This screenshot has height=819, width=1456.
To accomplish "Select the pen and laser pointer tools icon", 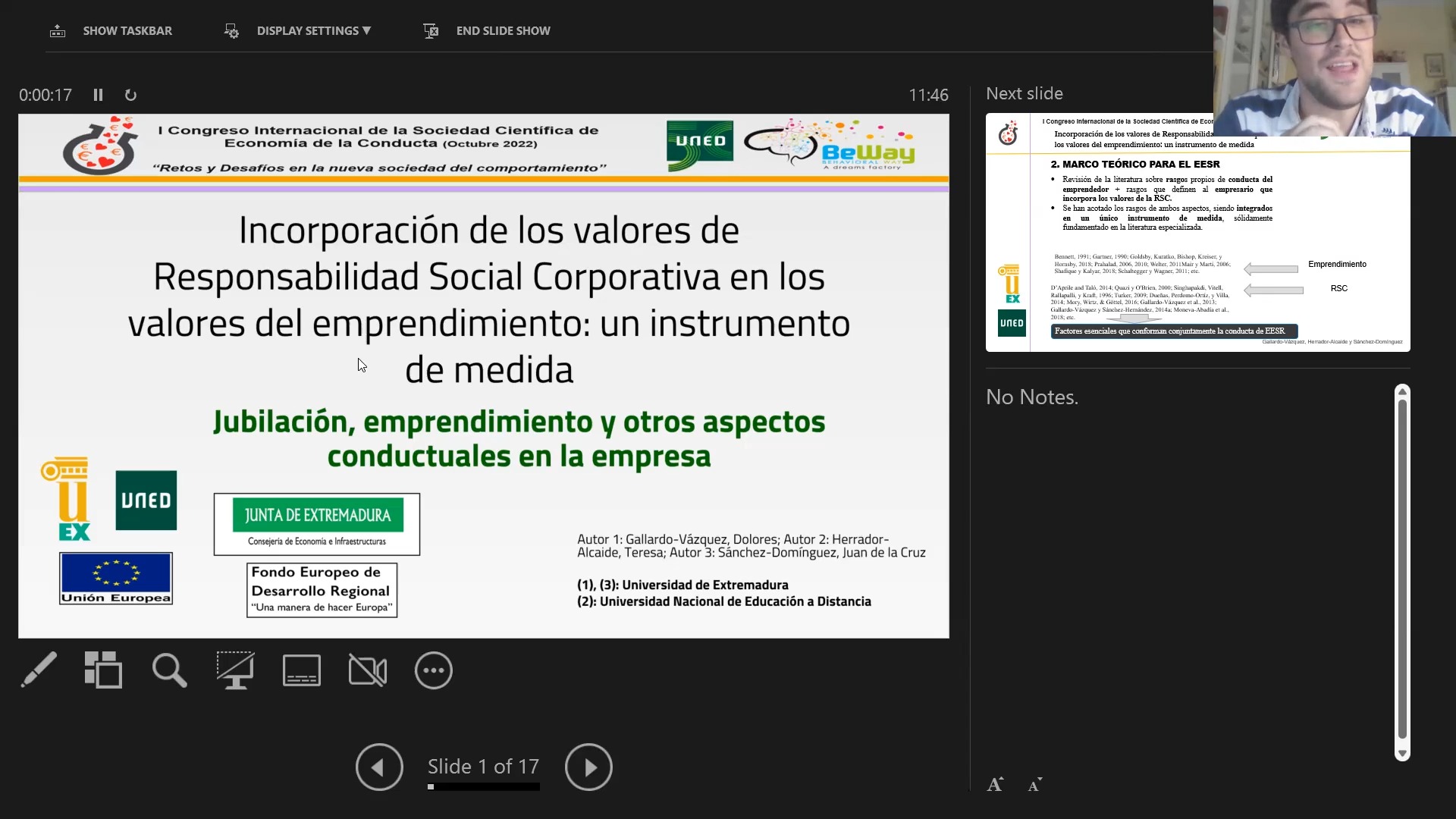I will point(38,670).
